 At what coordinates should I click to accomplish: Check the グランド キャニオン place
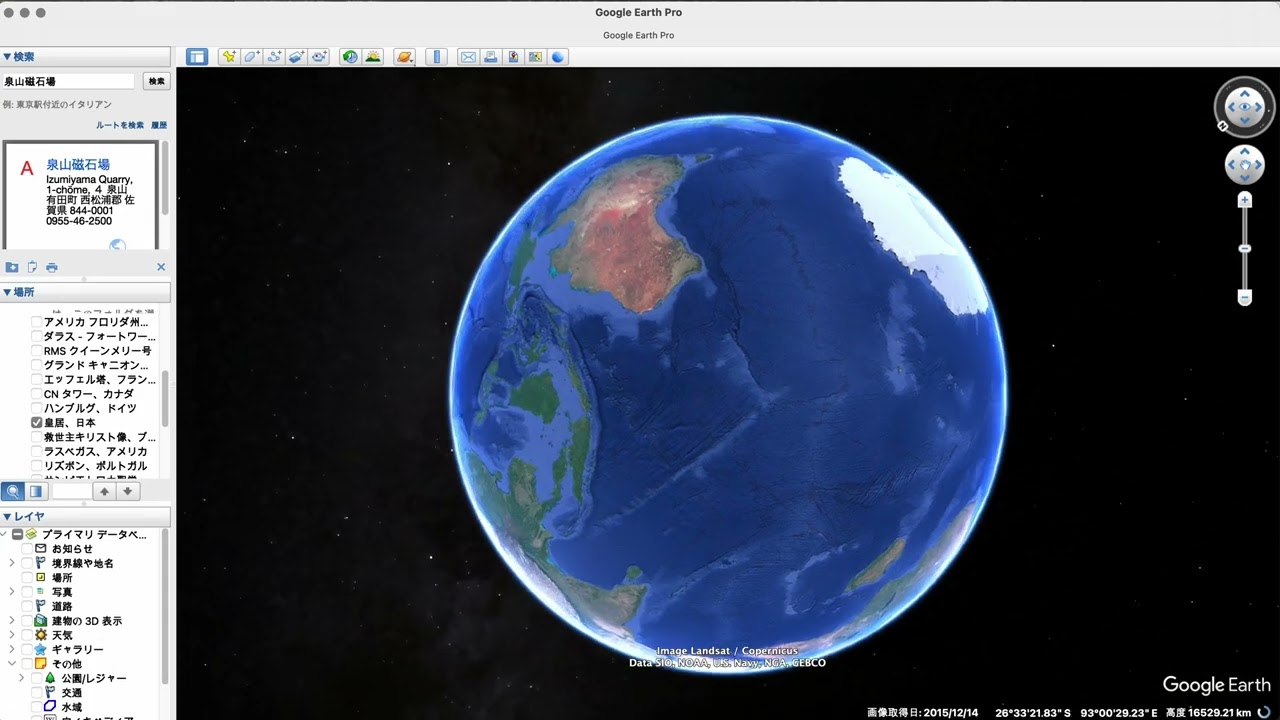tap(37, 365)
